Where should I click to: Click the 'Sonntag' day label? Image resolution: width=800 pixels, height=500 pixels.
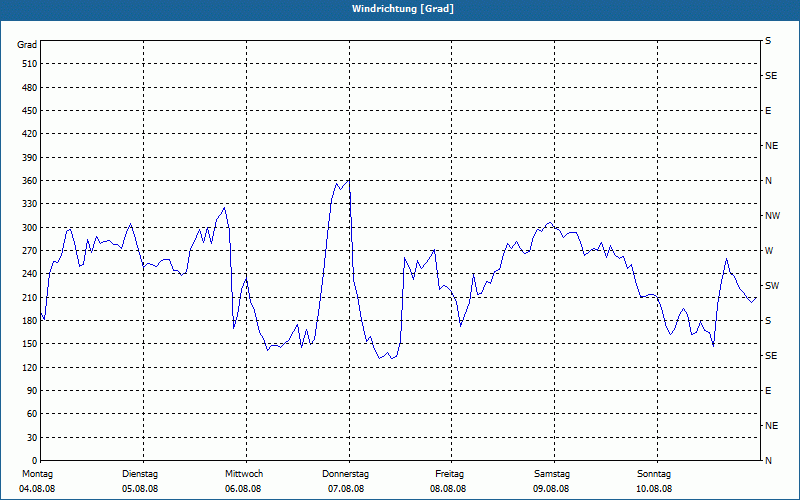pos(654,474)
